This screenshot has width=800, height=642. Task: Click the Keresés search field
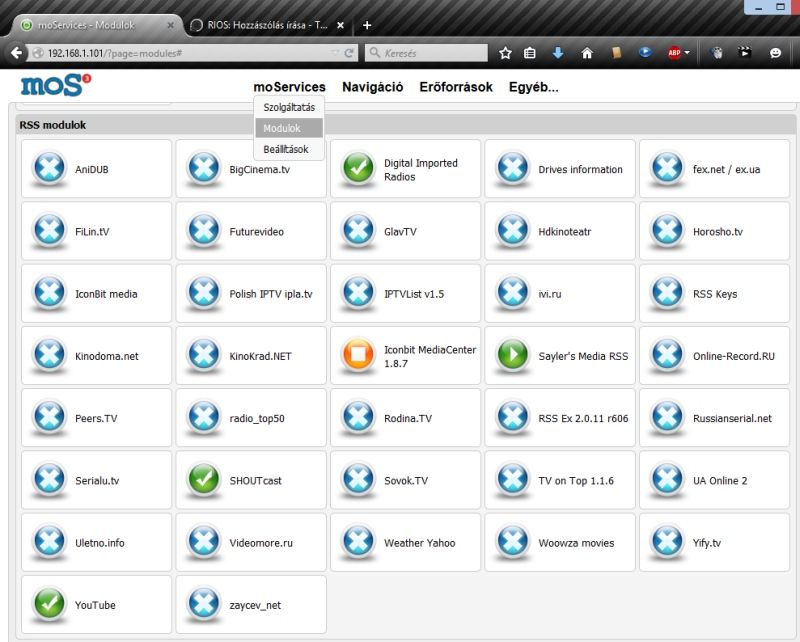click(426, 53)
